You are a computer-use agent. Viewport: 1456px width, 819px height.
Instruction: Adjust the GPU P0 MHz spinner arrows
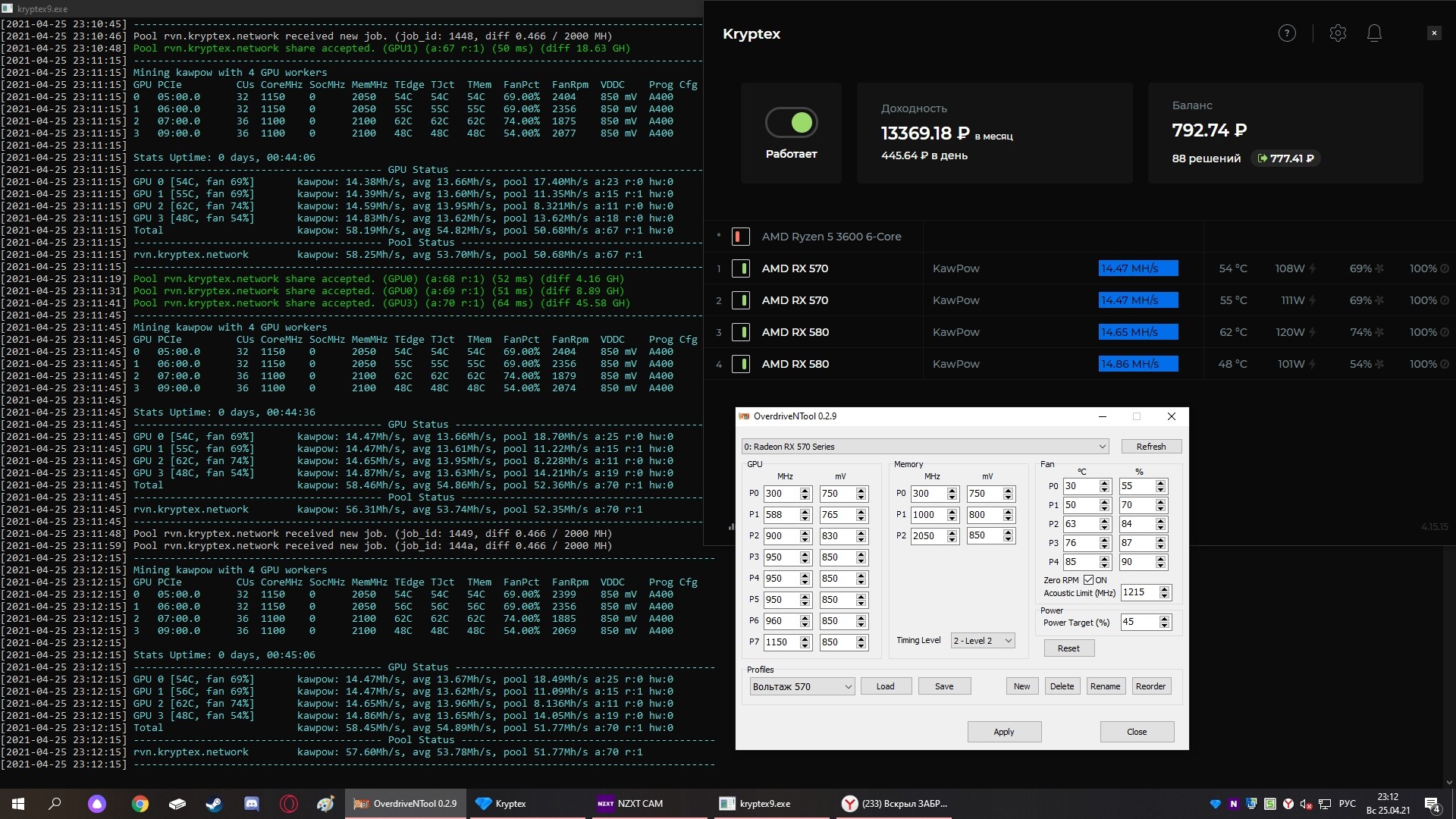[x=805, y=494]
